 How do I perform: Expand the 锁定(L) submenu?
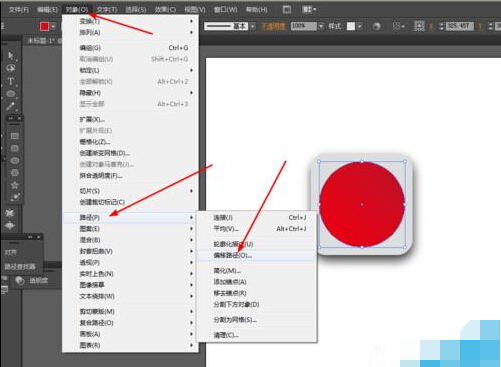pos(130,70)
